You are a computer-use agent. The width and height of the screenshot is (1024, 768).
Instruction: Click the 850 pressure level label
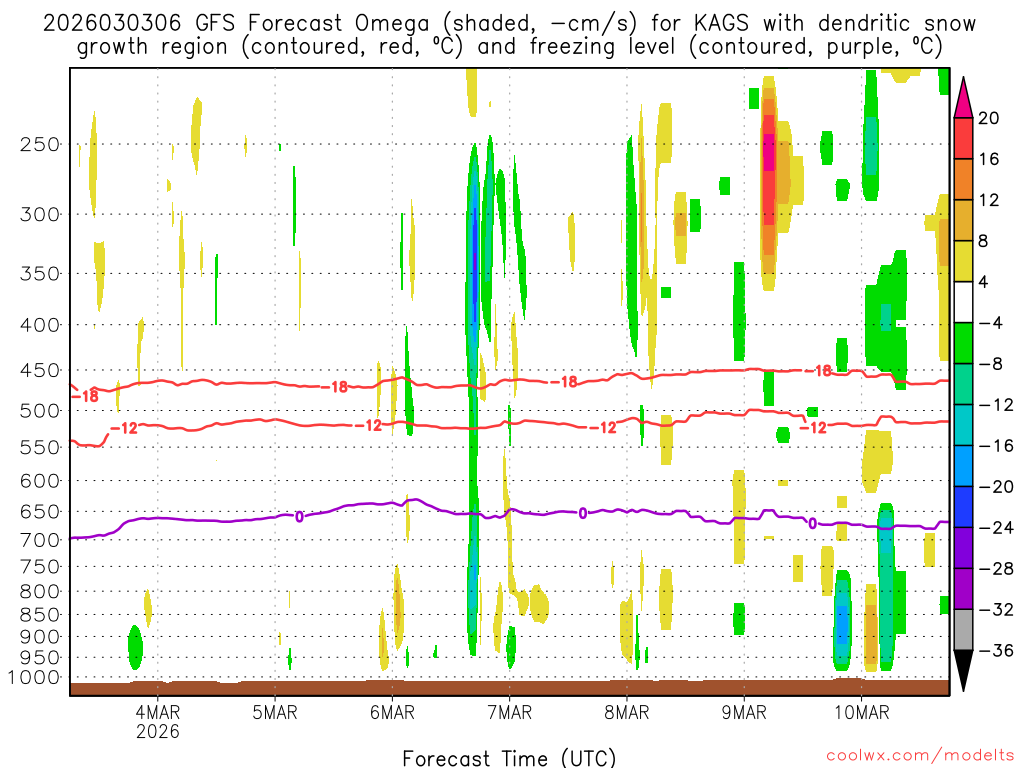point(40,615)
